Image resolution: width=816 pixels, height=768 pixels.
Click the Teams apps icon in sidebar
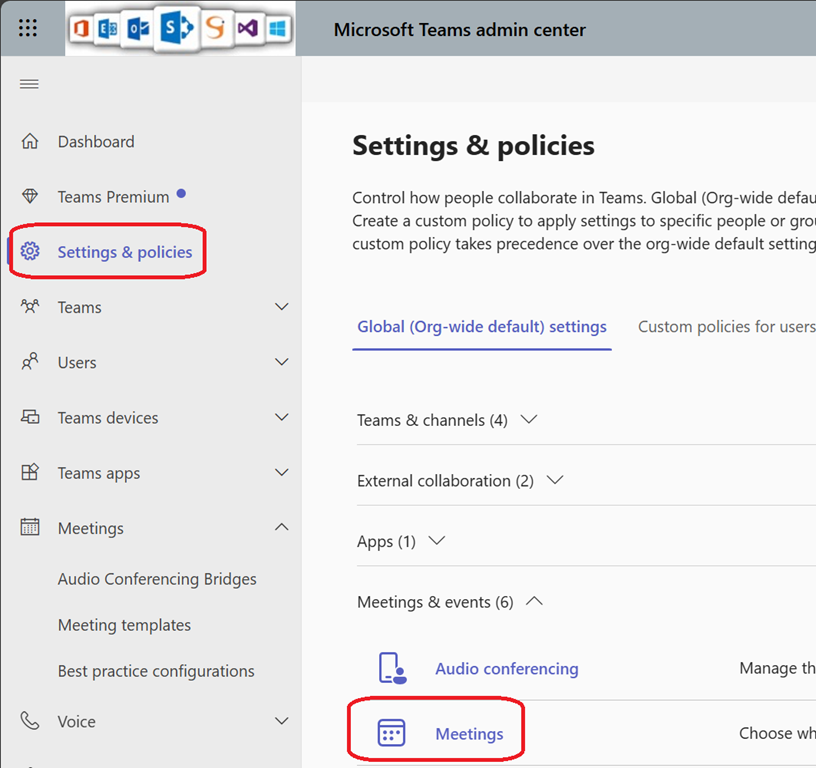pyautogui.click(x=30, y=473)
